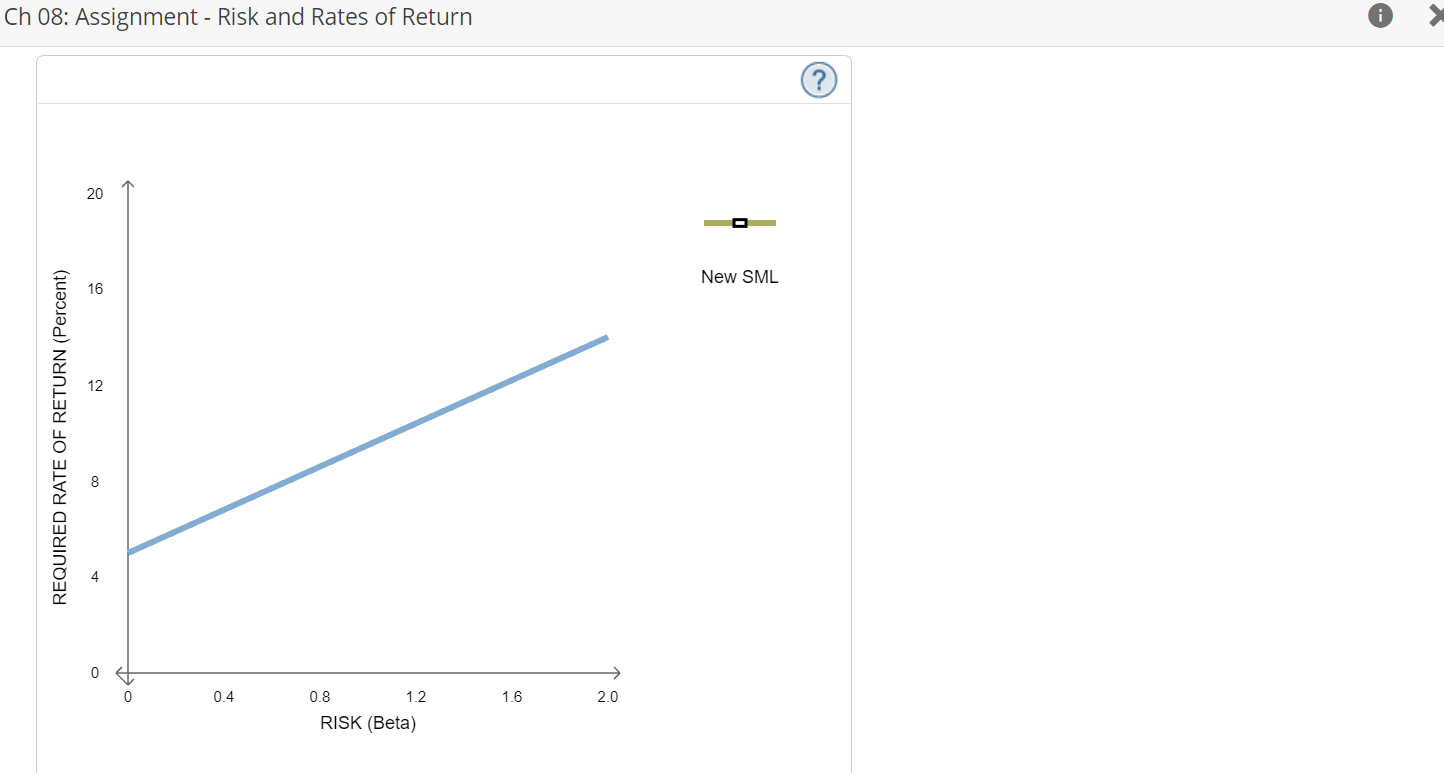1444x773 pixels.
Task: Click the rightward arrow of the horizontal axis
Action: tap(618, 673)
